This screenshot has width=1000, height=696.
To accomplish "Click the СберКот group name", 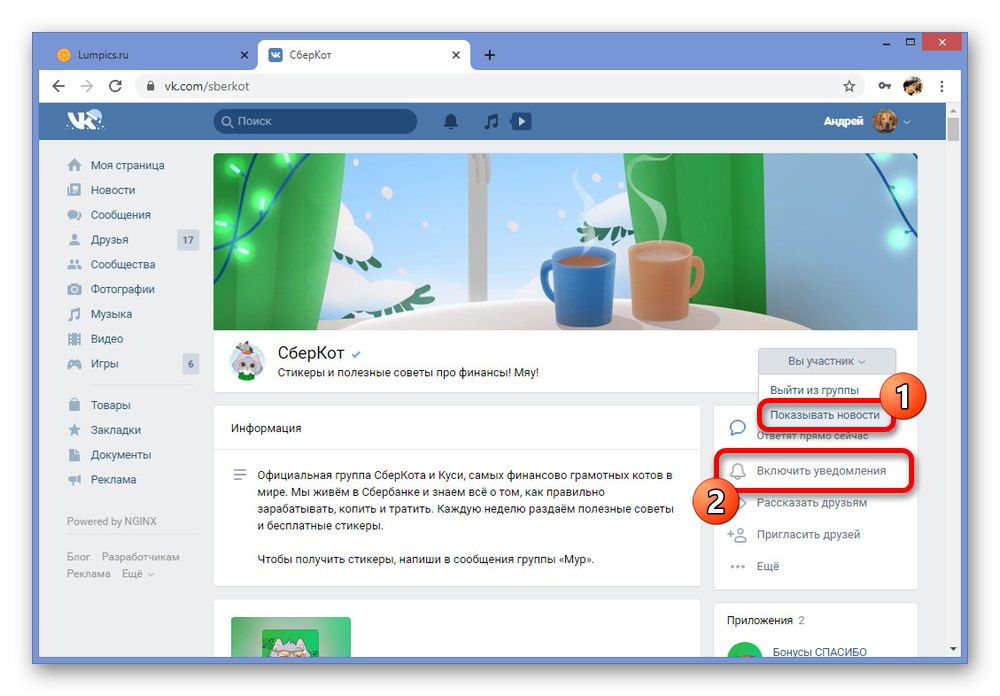I will click(311, 353).
